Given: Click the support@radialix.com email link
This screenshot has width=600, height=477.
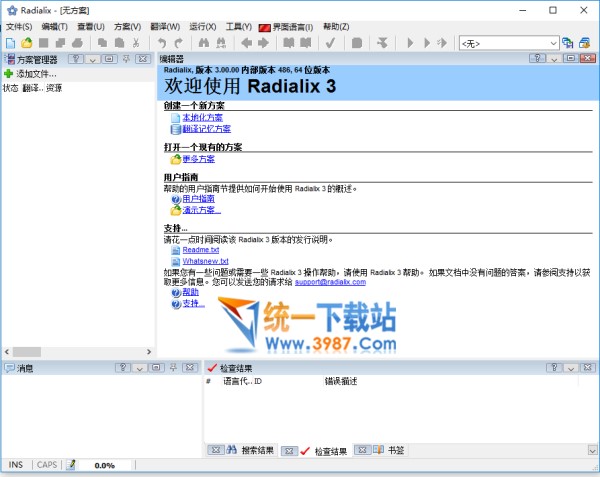Looking at the screenshot, I should point(331,282).
